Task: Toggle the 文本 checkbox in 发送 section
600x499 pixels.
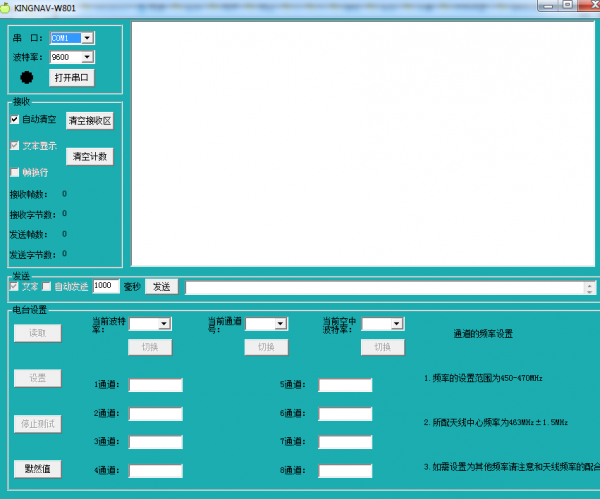Action: click(14, 286)
